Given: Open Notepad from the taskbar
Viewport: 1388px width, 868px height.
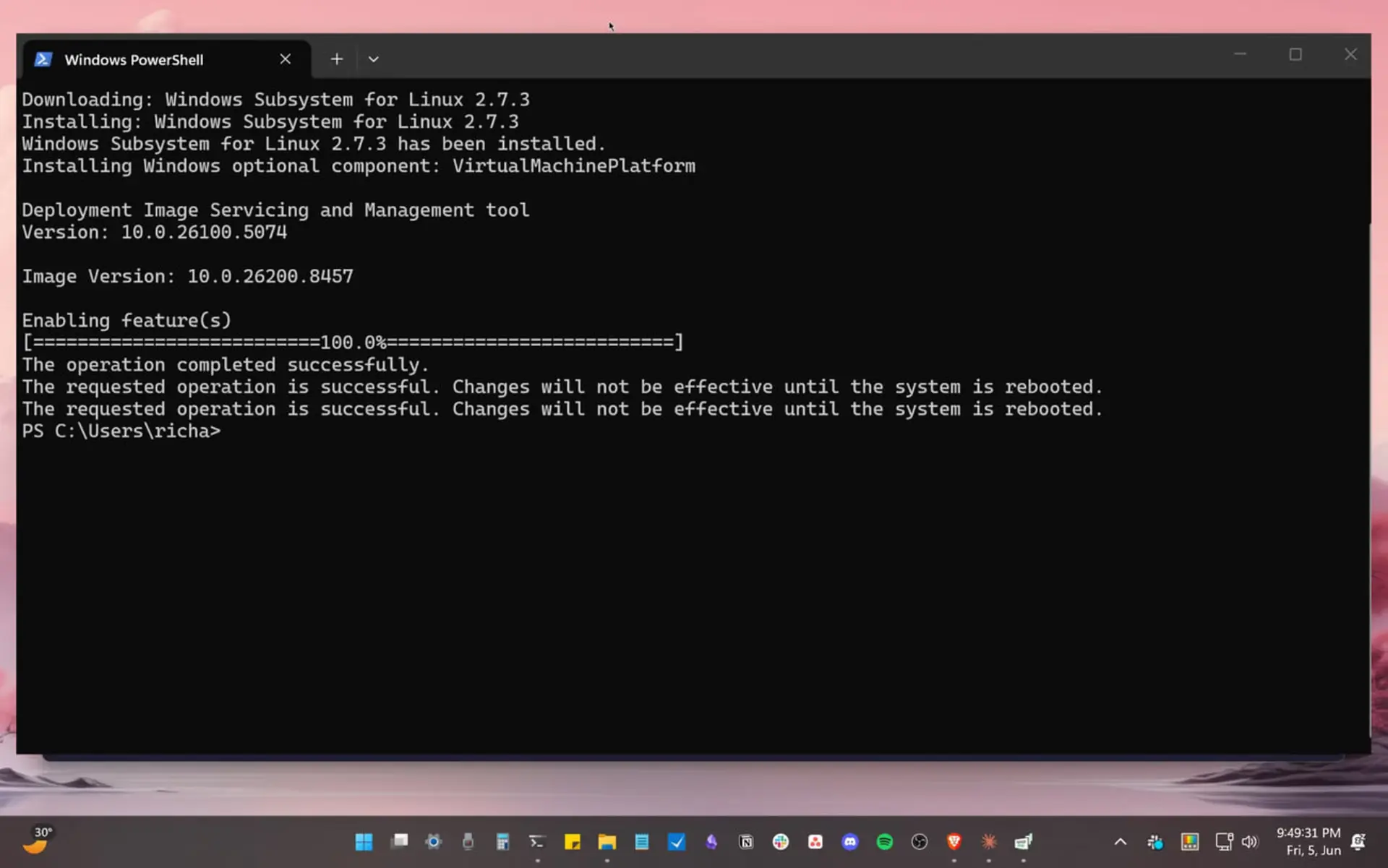Looking at the screenshot, I should pos(641,841).
